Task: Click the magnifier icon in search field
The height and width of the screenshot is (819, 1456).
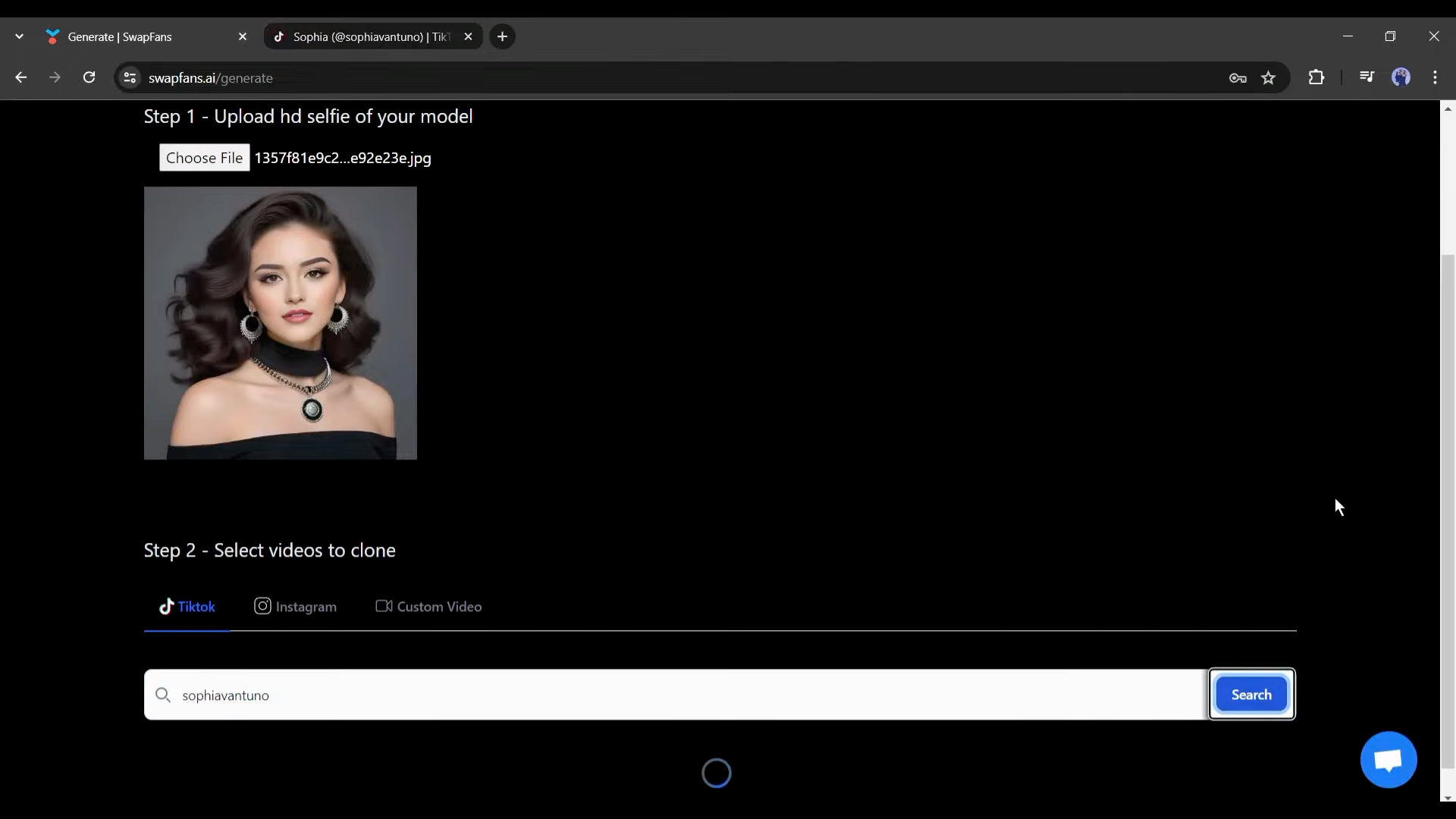Action: (162, 695)
